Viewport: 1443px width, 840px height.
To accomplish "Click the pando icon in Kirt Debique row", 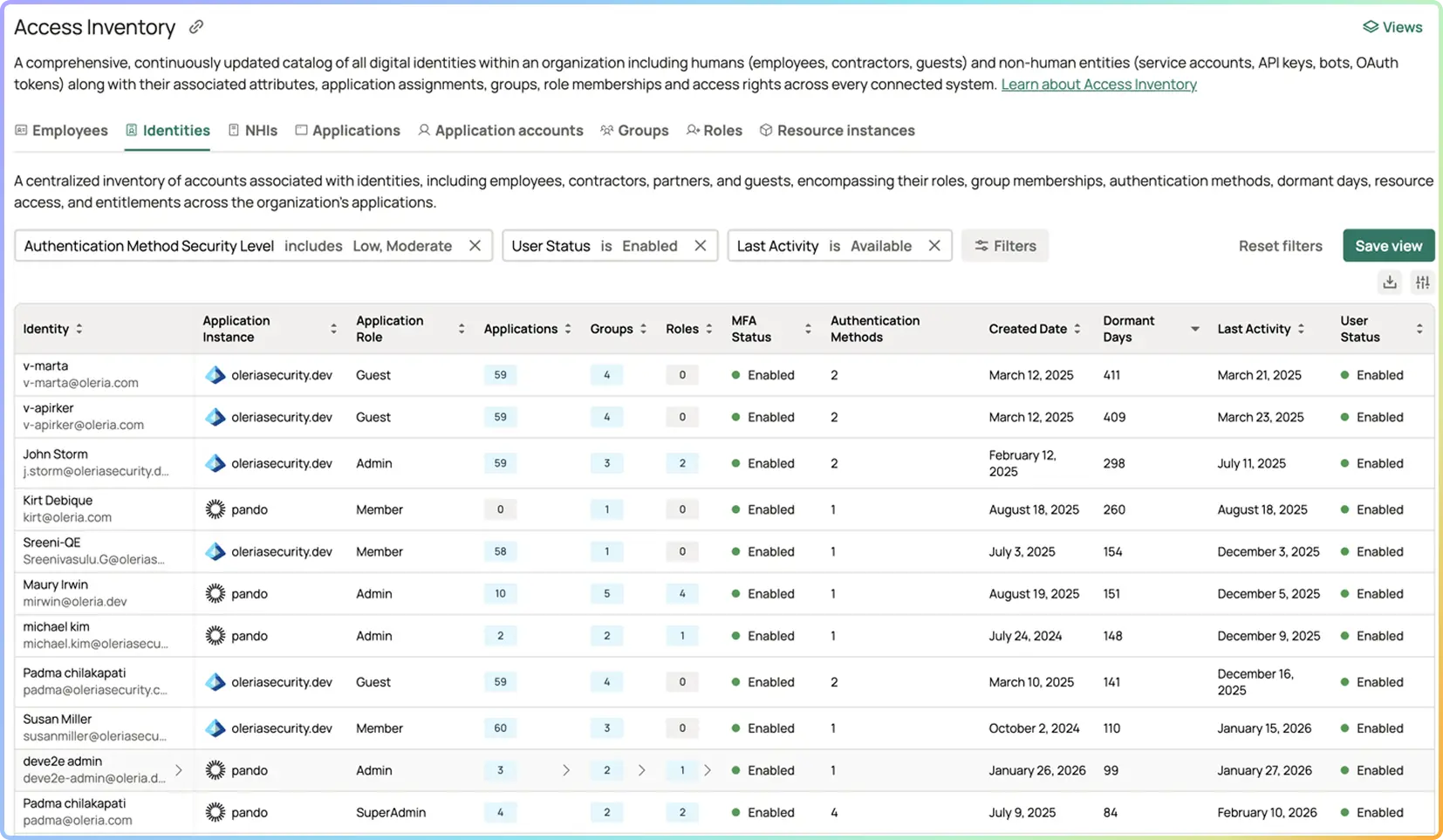I will 215,509.
